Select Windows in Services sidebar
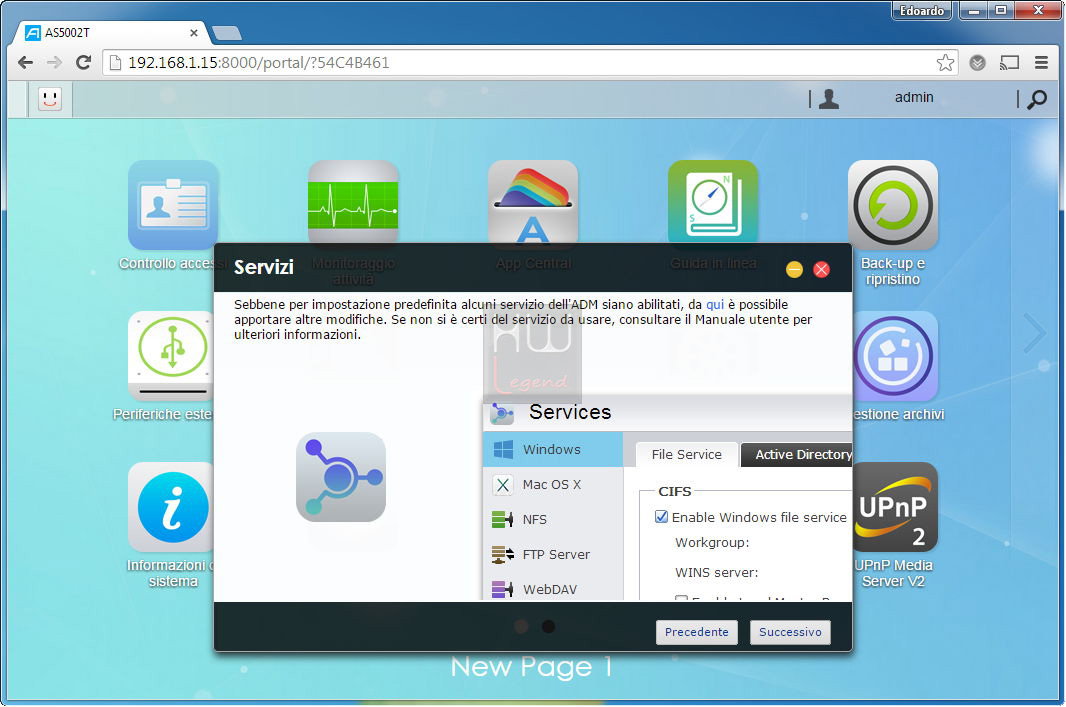The width and height of the screenshot is (1066, 707). point(553,449)
